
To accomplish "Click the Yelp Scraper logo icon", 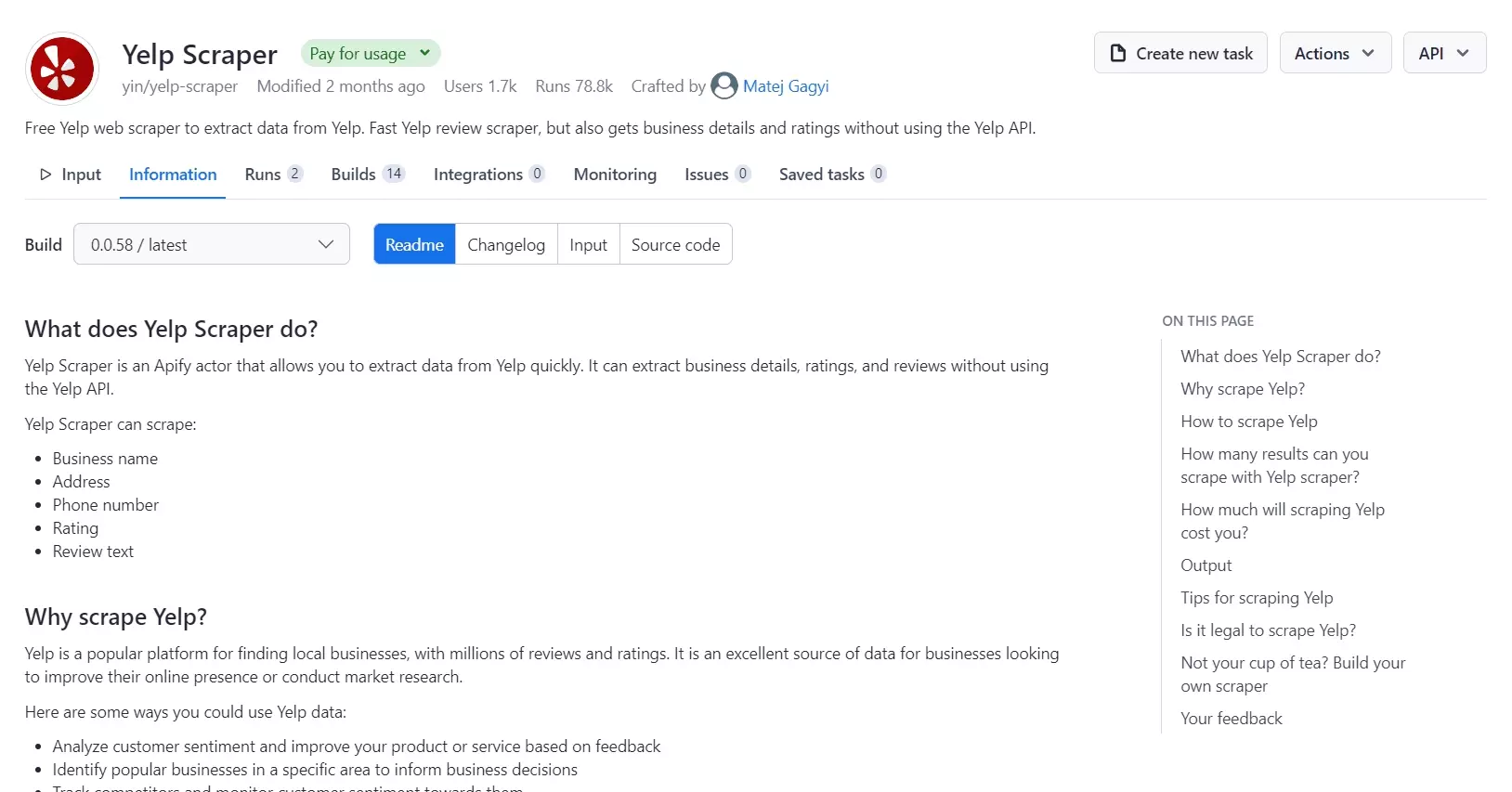I will (x=62, y=69).
